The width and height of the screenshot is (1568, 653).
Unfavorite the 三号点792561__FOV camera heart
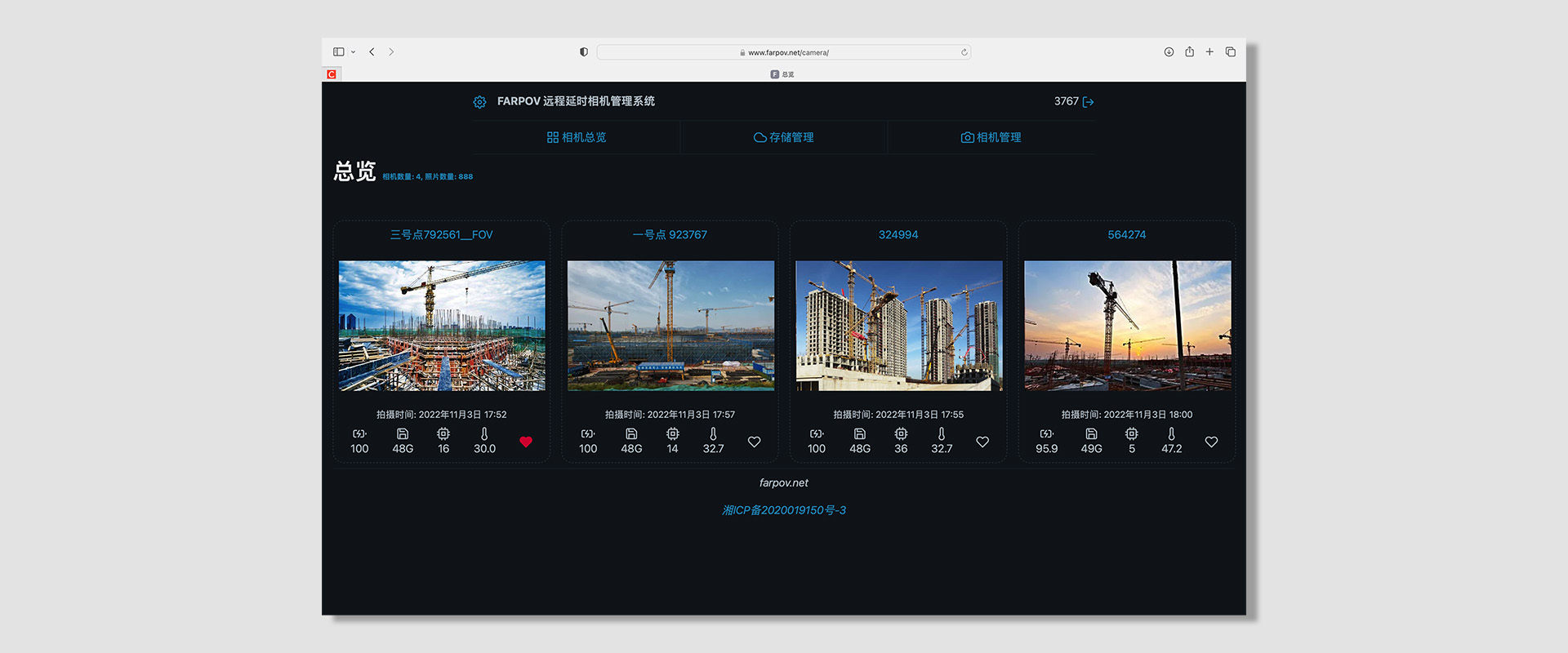click(526, 442)
